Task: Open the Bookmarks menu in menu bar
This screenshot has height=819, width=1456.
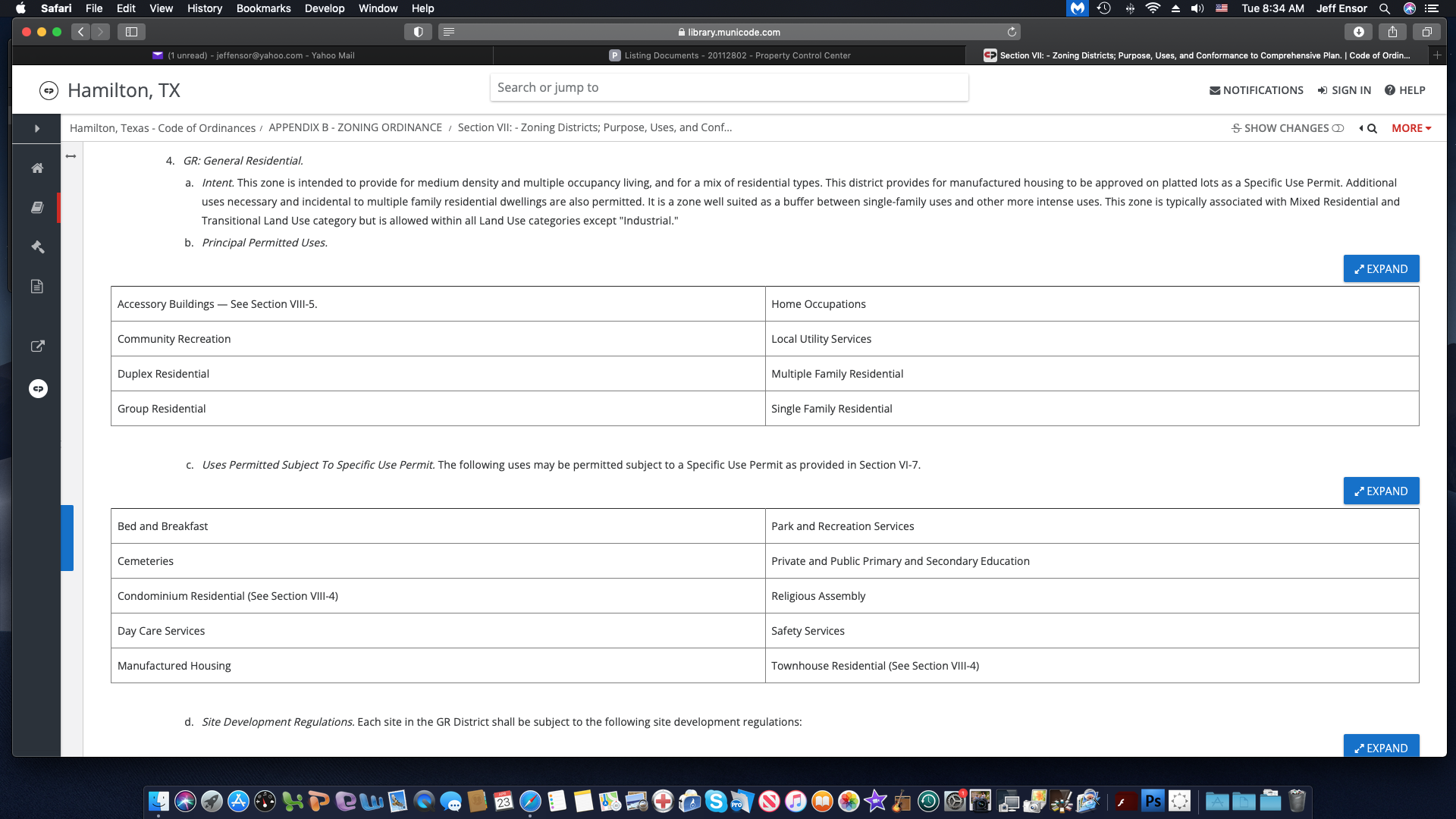Action: pos(263,8)
